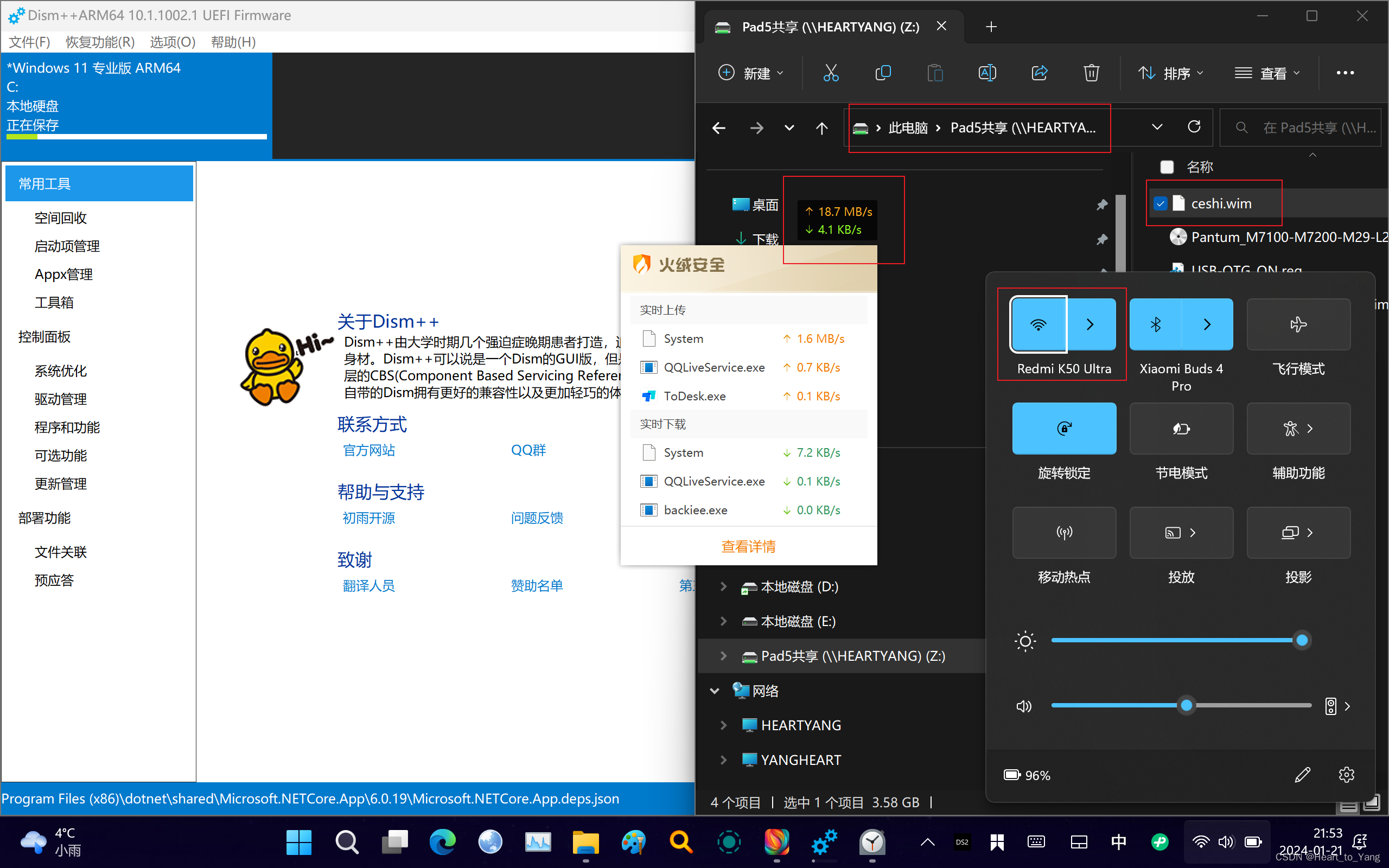Image resolution: width=1389 pixels, height=868 pixels.
Task: Check the select-all checkbox beside 名称
Action: [x=1167, y=167]
